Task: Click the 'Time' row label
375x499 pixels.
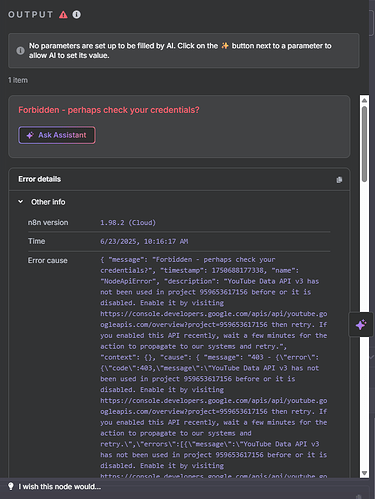Action: click(37, 241)
